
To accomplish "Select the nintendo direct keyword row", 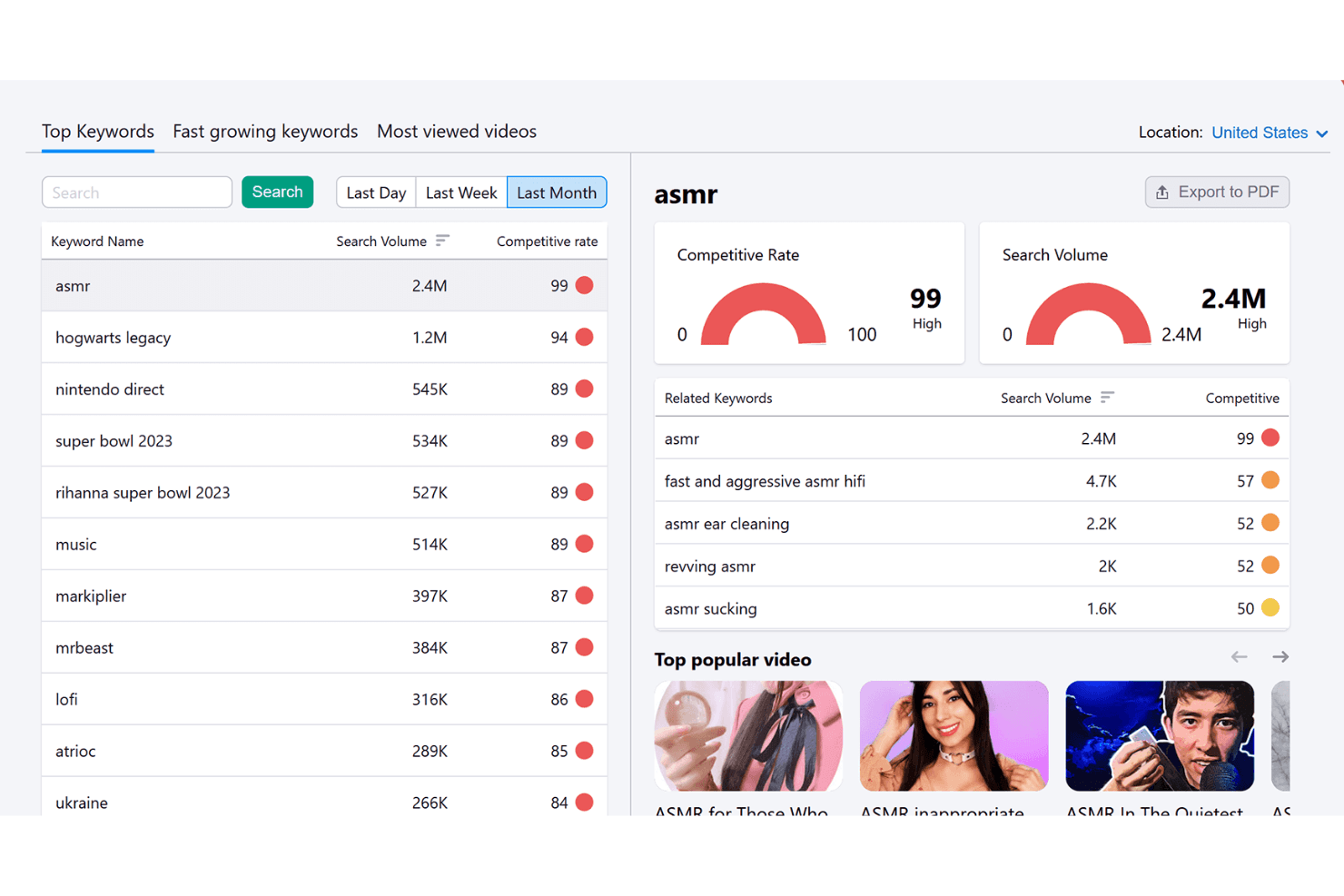I will pos(324,389).
